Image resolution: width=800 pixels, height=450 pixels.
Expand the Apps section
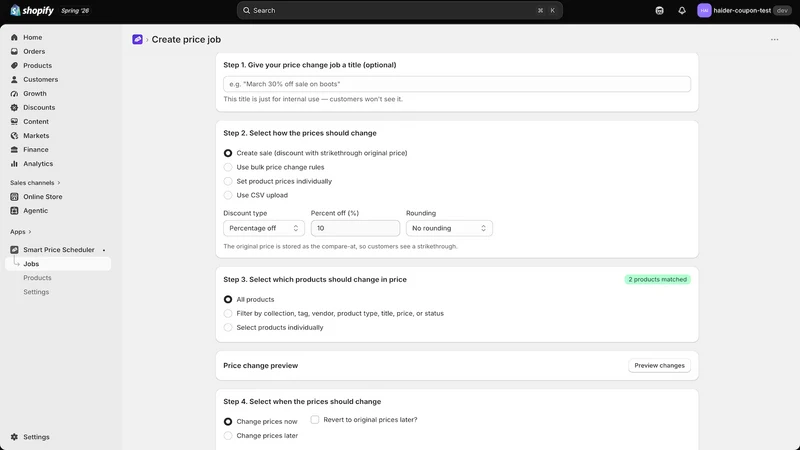(20, 232)
